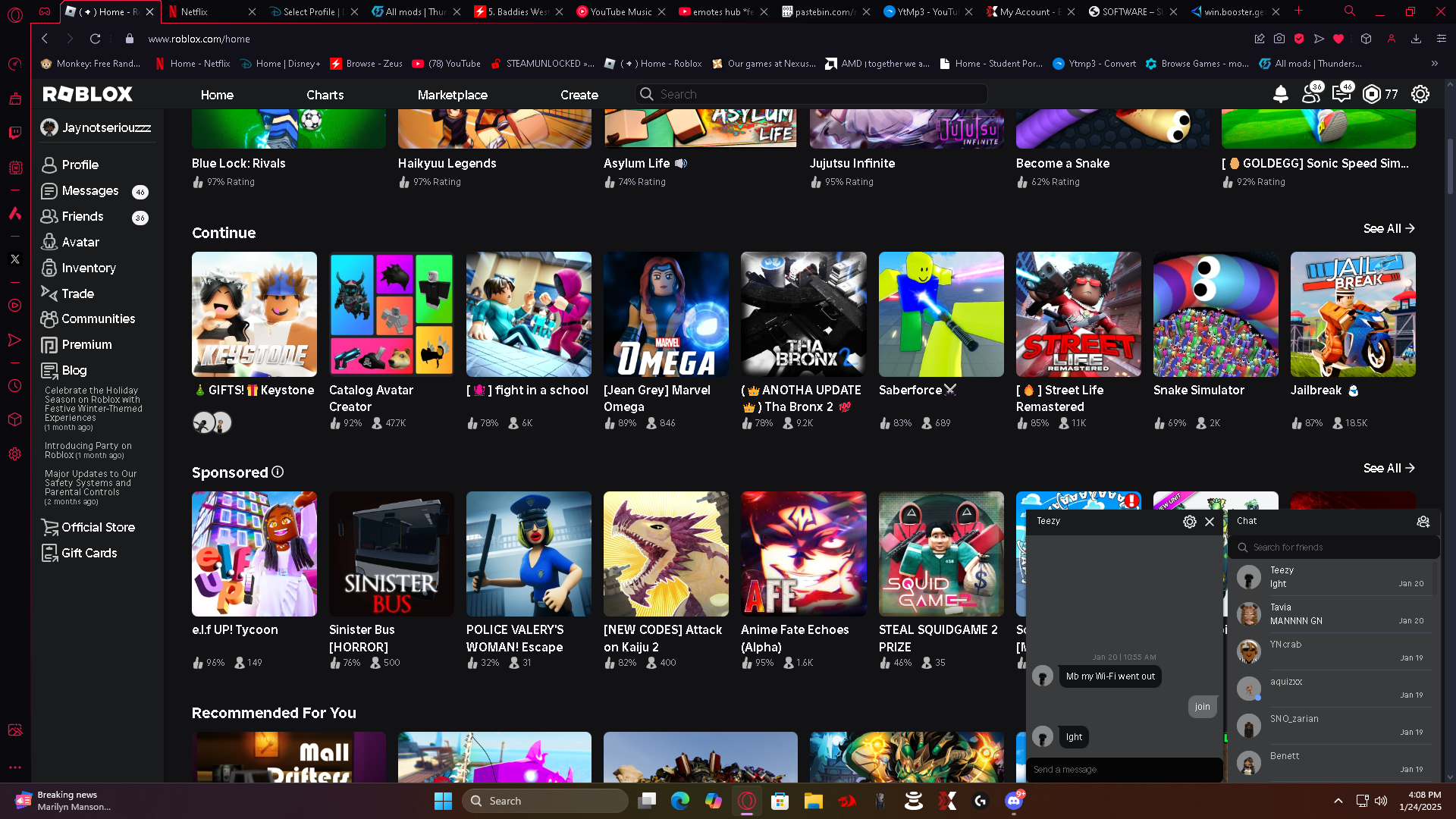This screenshot has height=819, width=1456.
Task: Click the create chat group icon
Action: [1423, 522]
